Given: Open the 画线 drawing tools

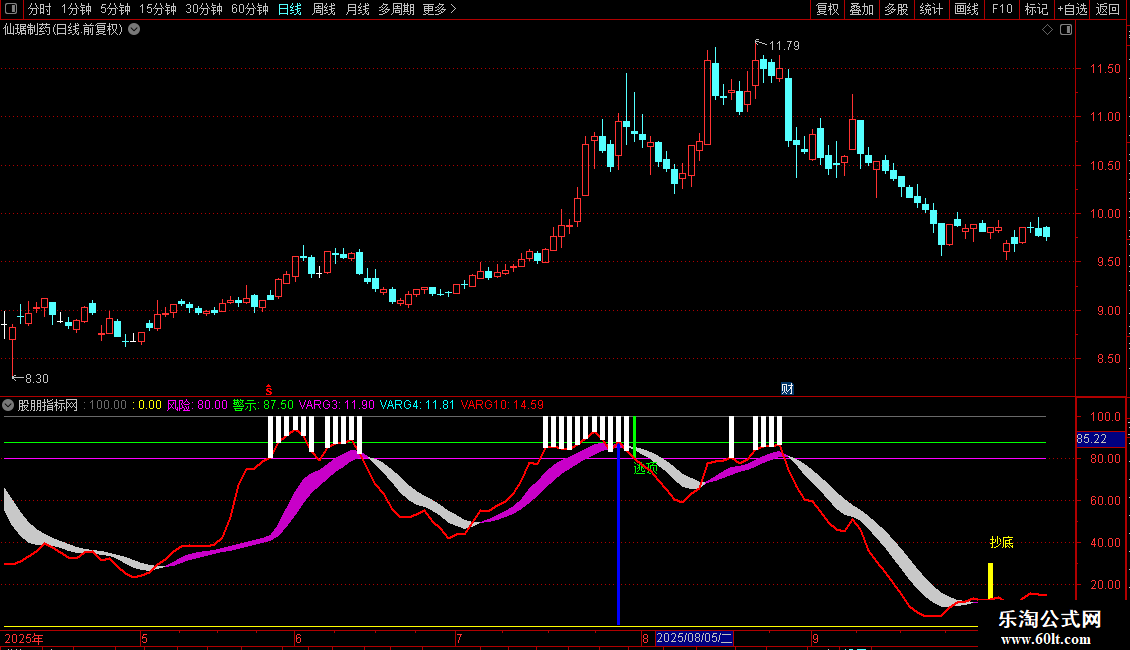Looking at the screenshot, I should point(966,10).
